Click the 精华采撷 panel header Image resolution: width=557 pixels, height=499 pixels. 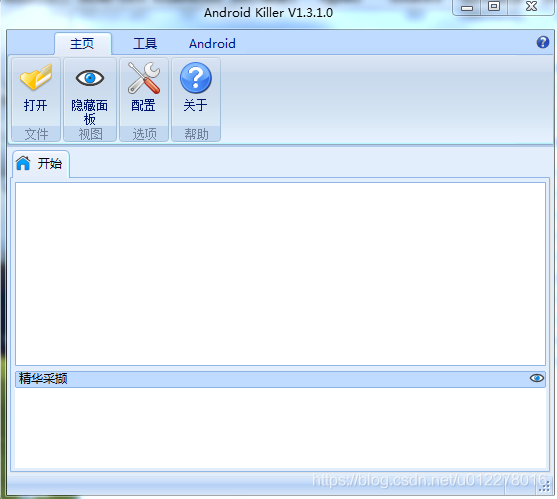tap(280, 379)
